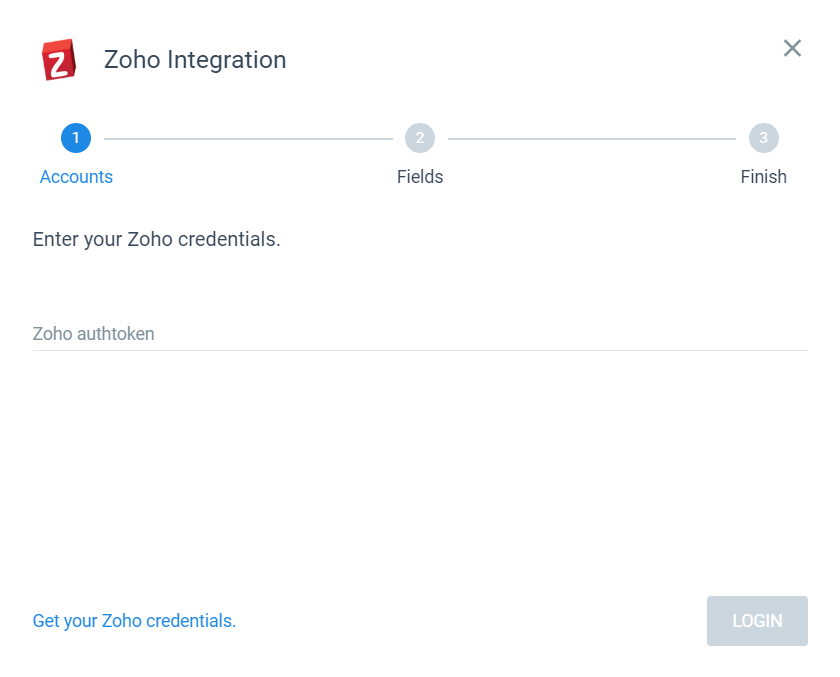Select the step 1 circle indicator
The width and height of the screenshot is (840, 677).
[76, 138]
